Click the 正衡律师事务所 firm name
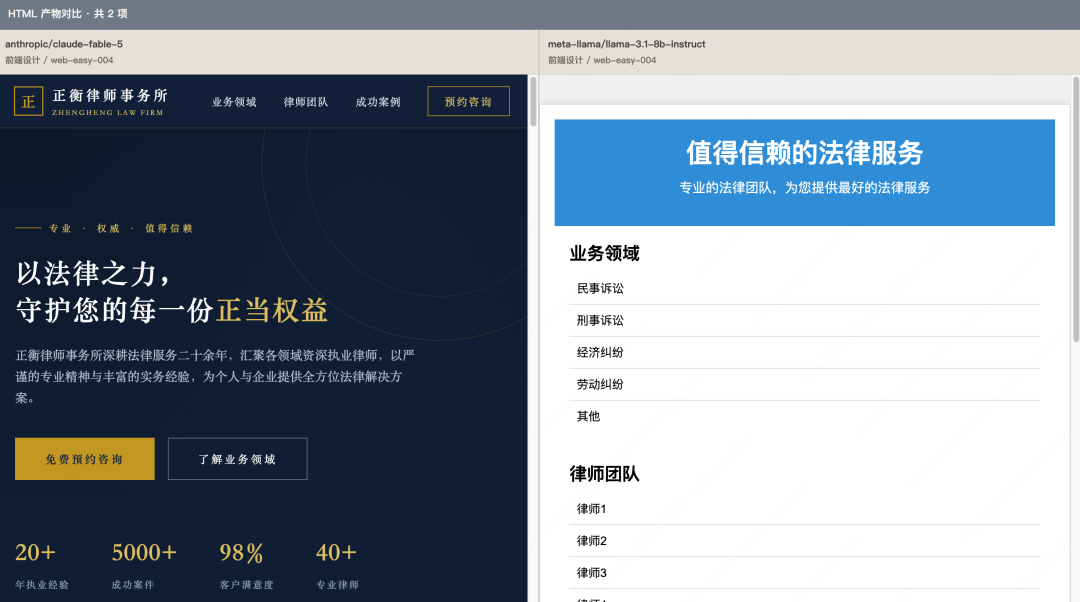The height and width of the screenshot is (602, 1080). click(110, 96)
